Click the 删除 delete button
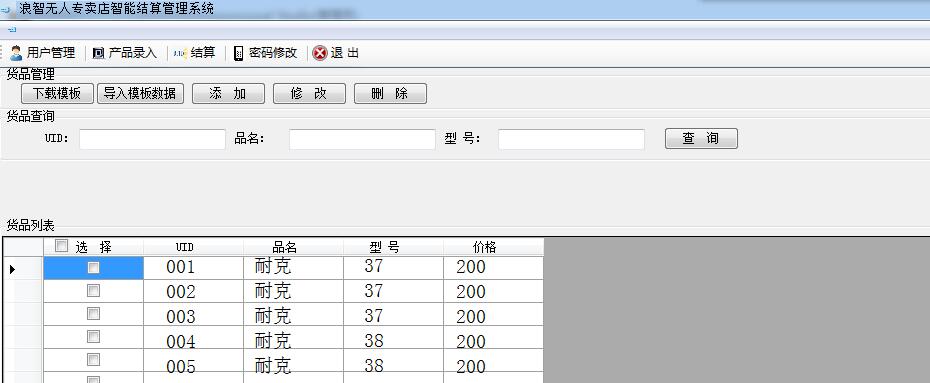This screenshot has width=930, height=383. [x=390, y=94]
